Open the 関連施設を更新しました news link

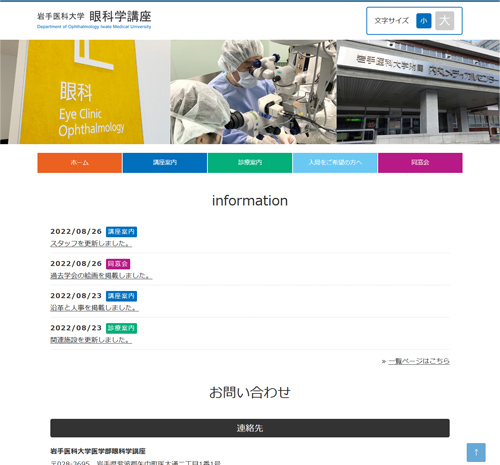pos(91,340)
